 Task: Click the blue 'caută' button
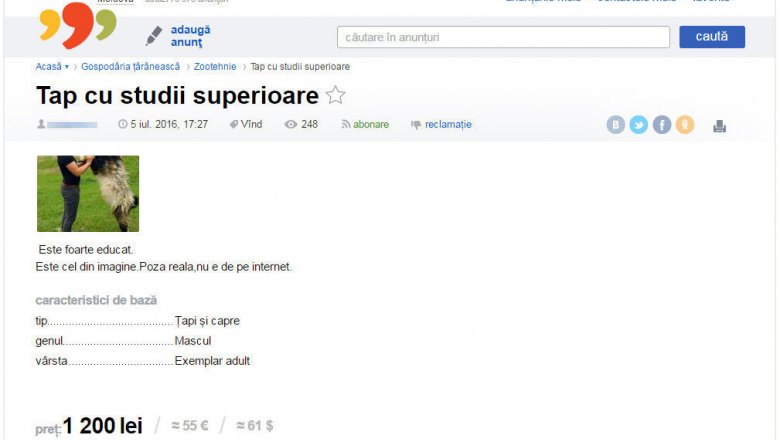(x=712, y=37)
